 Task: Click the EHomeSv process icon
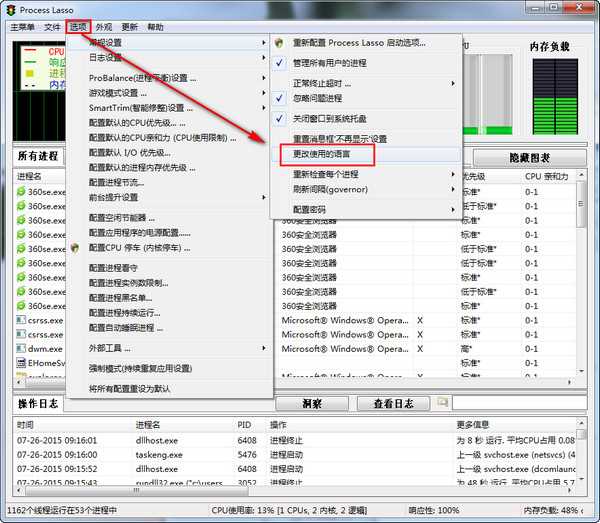coord(21,364)
